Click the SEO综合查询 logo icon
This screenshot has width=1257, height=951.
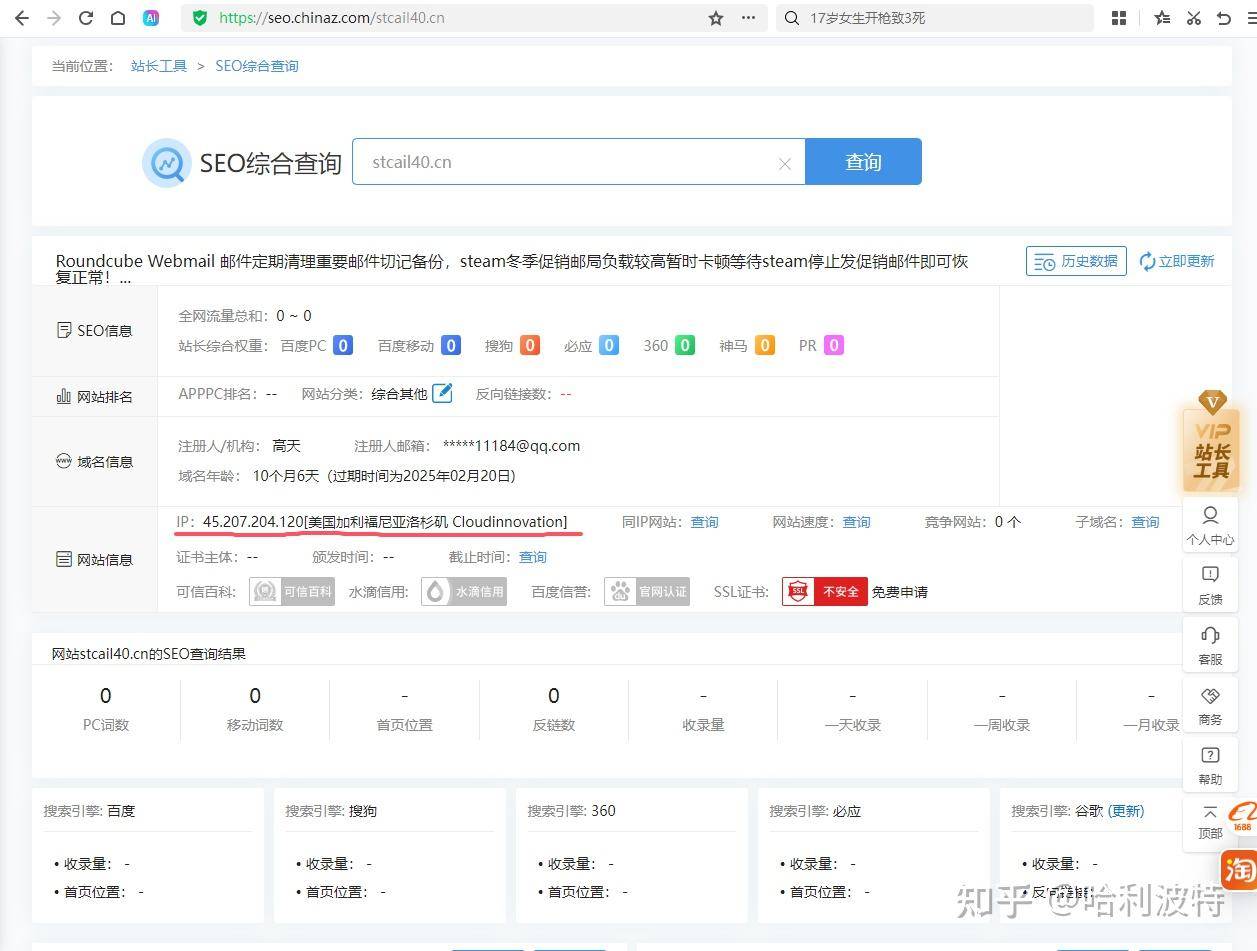point(166,163)
